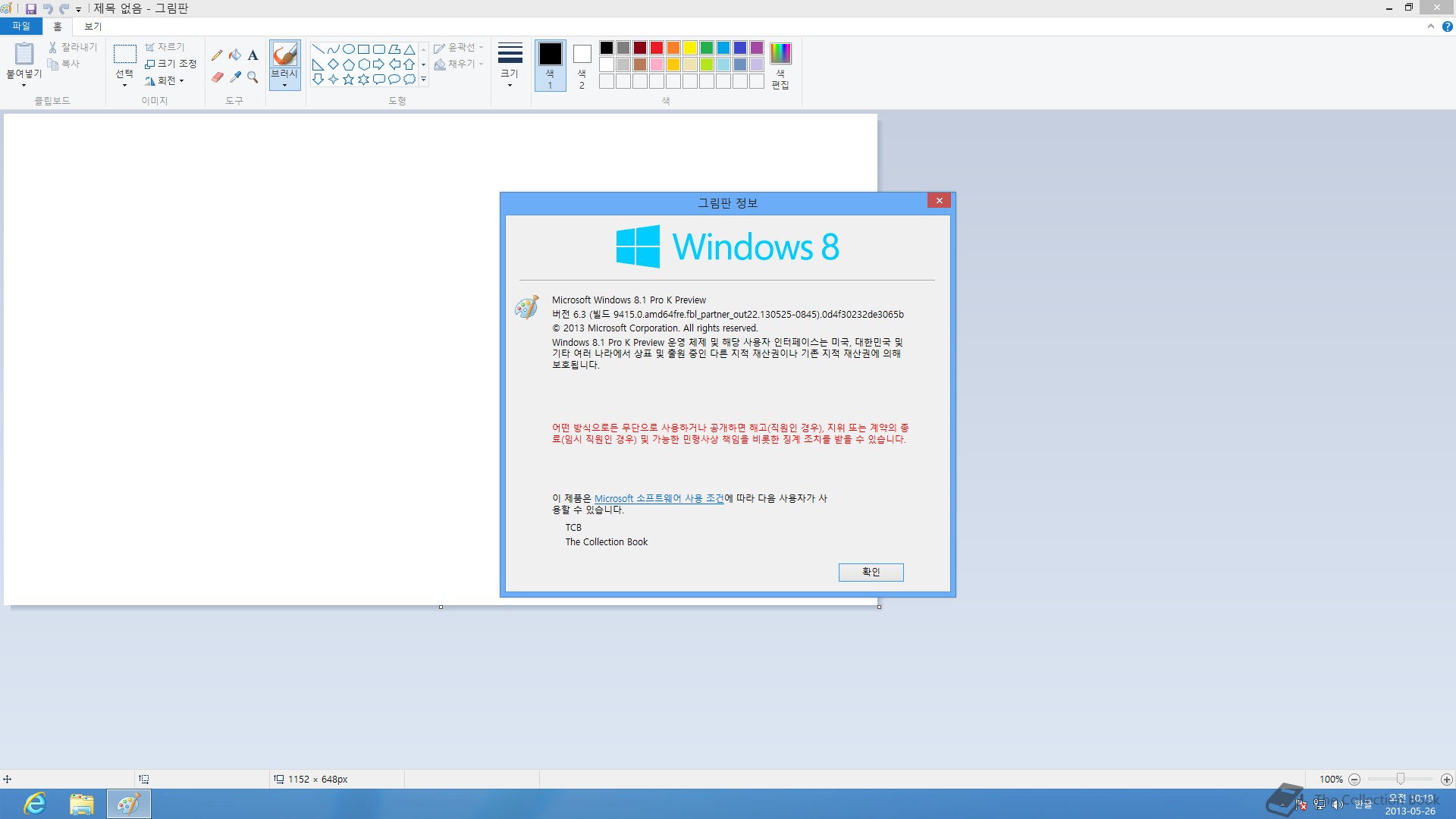The image size is (1456, 819).
Task: Click the Save icon in quick access toolbar
Action: pos(31,8)
